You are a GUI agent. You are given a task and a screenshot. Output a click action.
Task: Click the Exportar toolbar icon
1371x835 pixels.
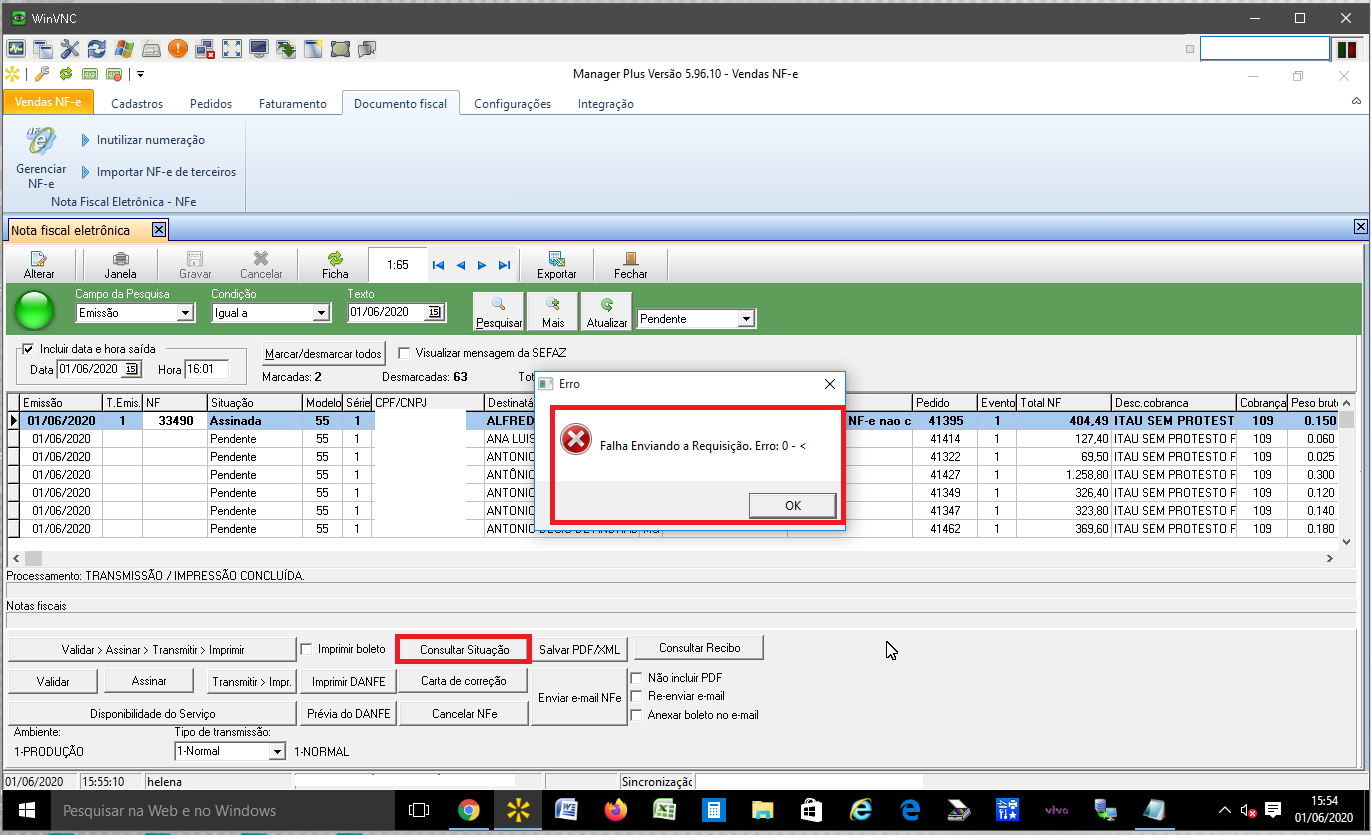click(x=556, y=265)
